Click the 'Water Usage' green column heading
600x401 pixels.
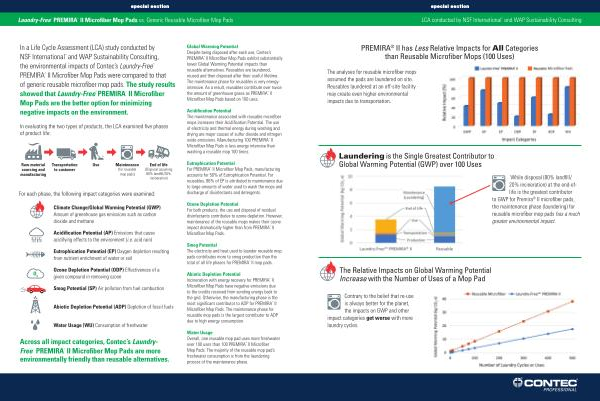200,333
